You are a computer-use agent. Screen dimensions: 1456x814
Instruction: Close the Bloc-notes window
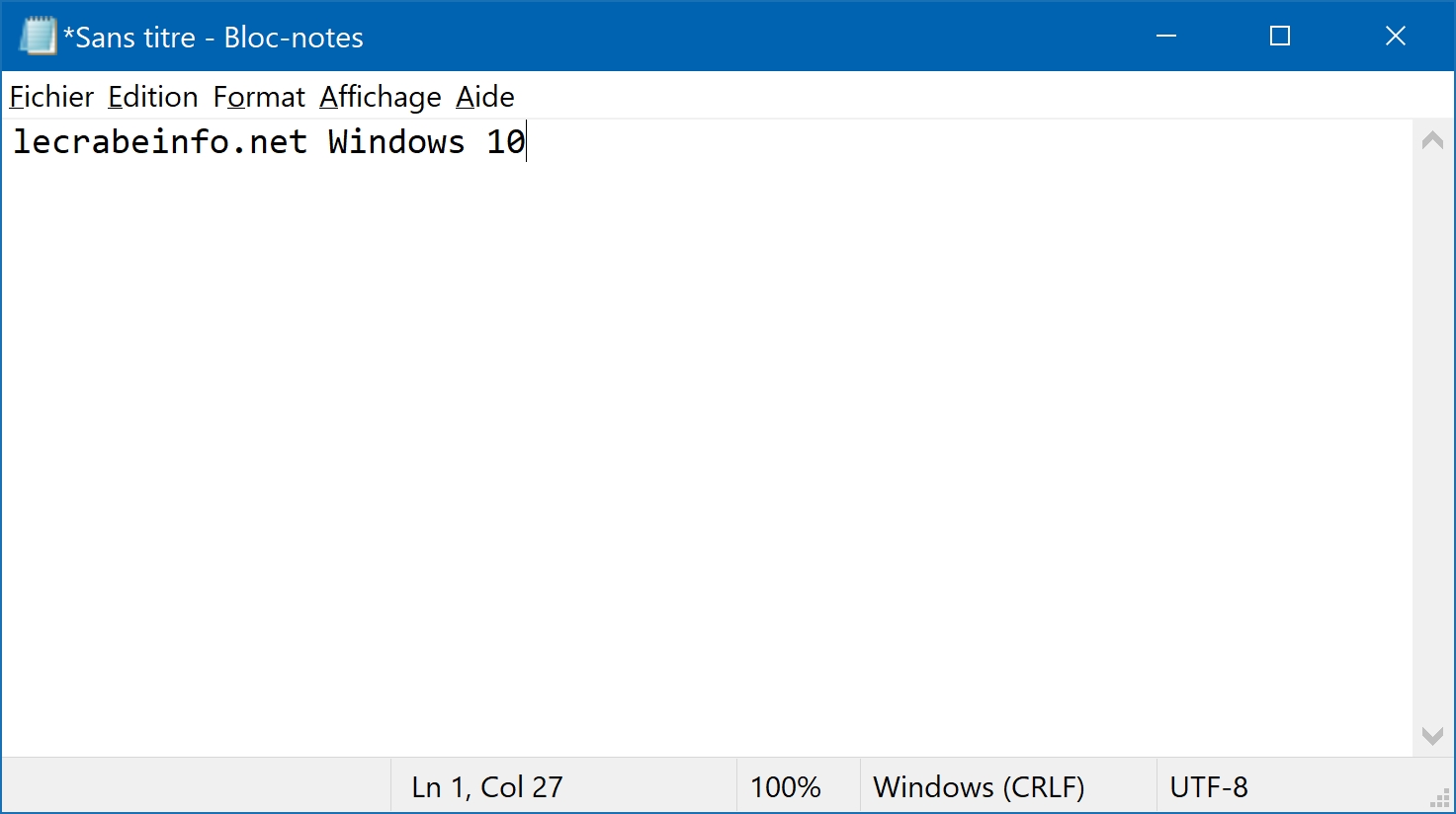click(1396, 37)
